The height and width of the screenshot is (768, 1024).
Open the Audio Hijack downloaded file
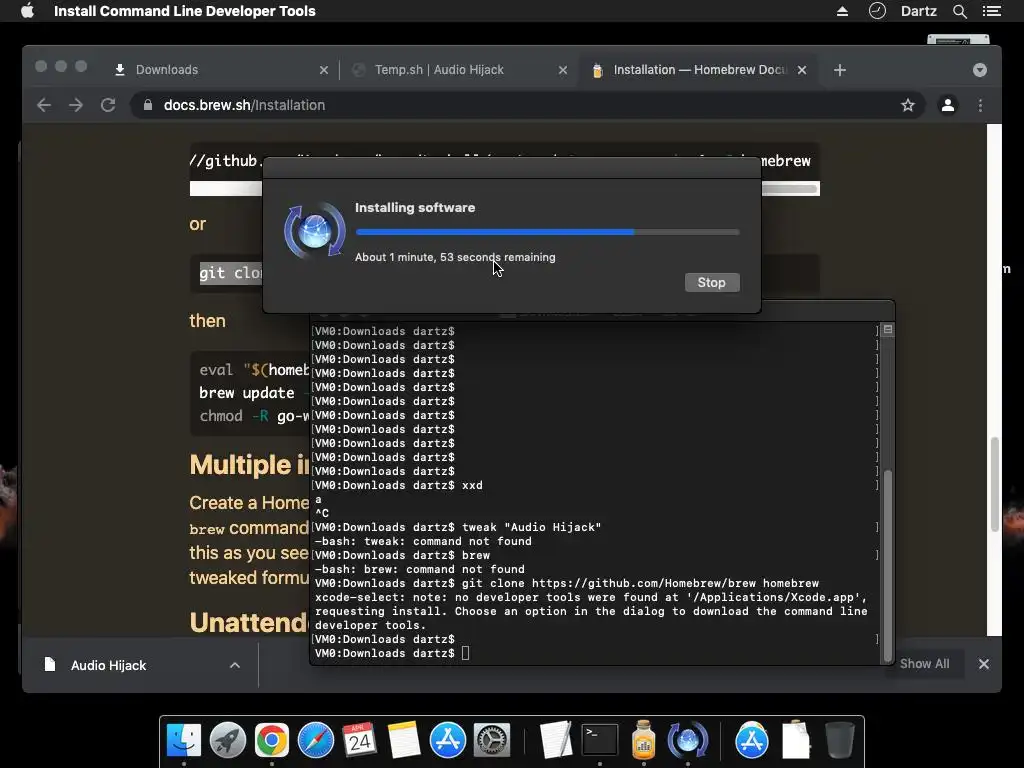(108, 665)
